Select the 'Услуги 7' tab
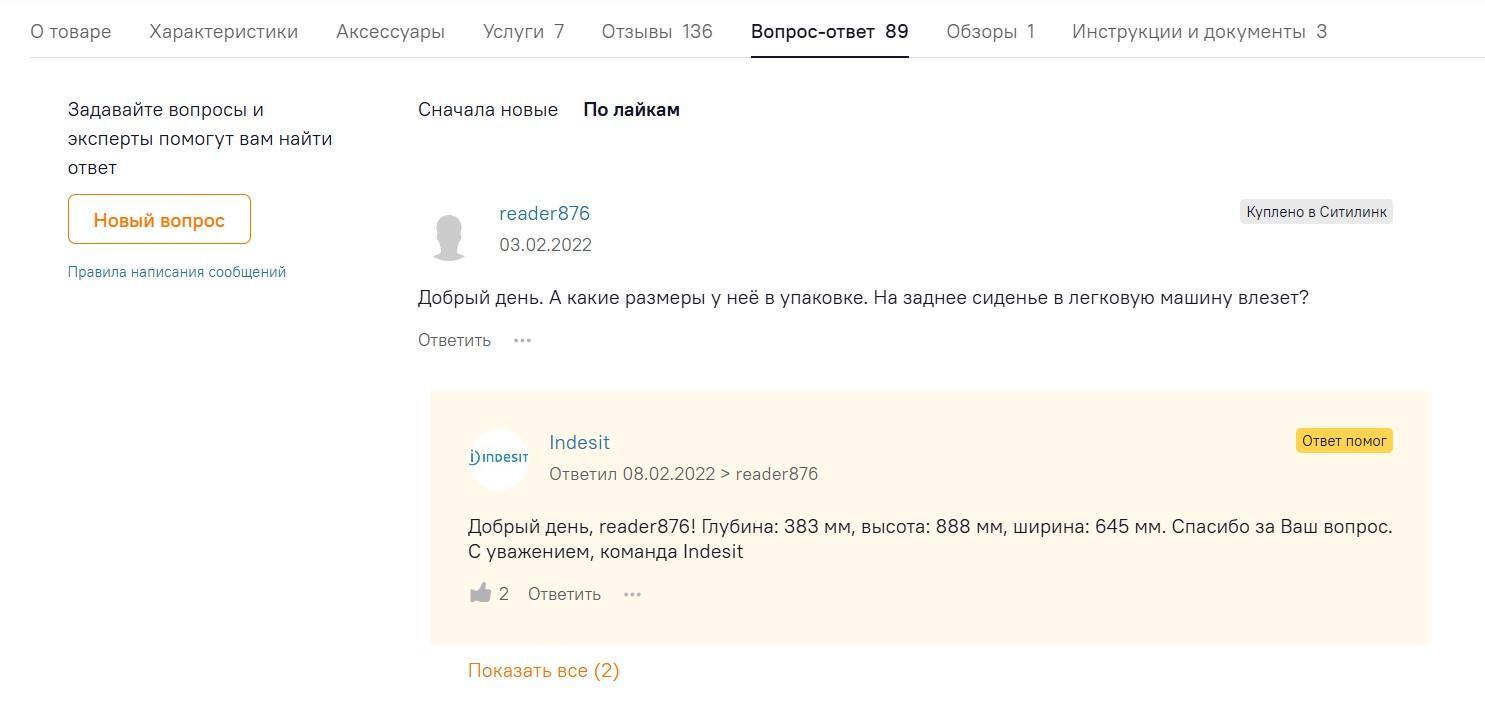This screenshot has height=712, width=1485. 524,32
